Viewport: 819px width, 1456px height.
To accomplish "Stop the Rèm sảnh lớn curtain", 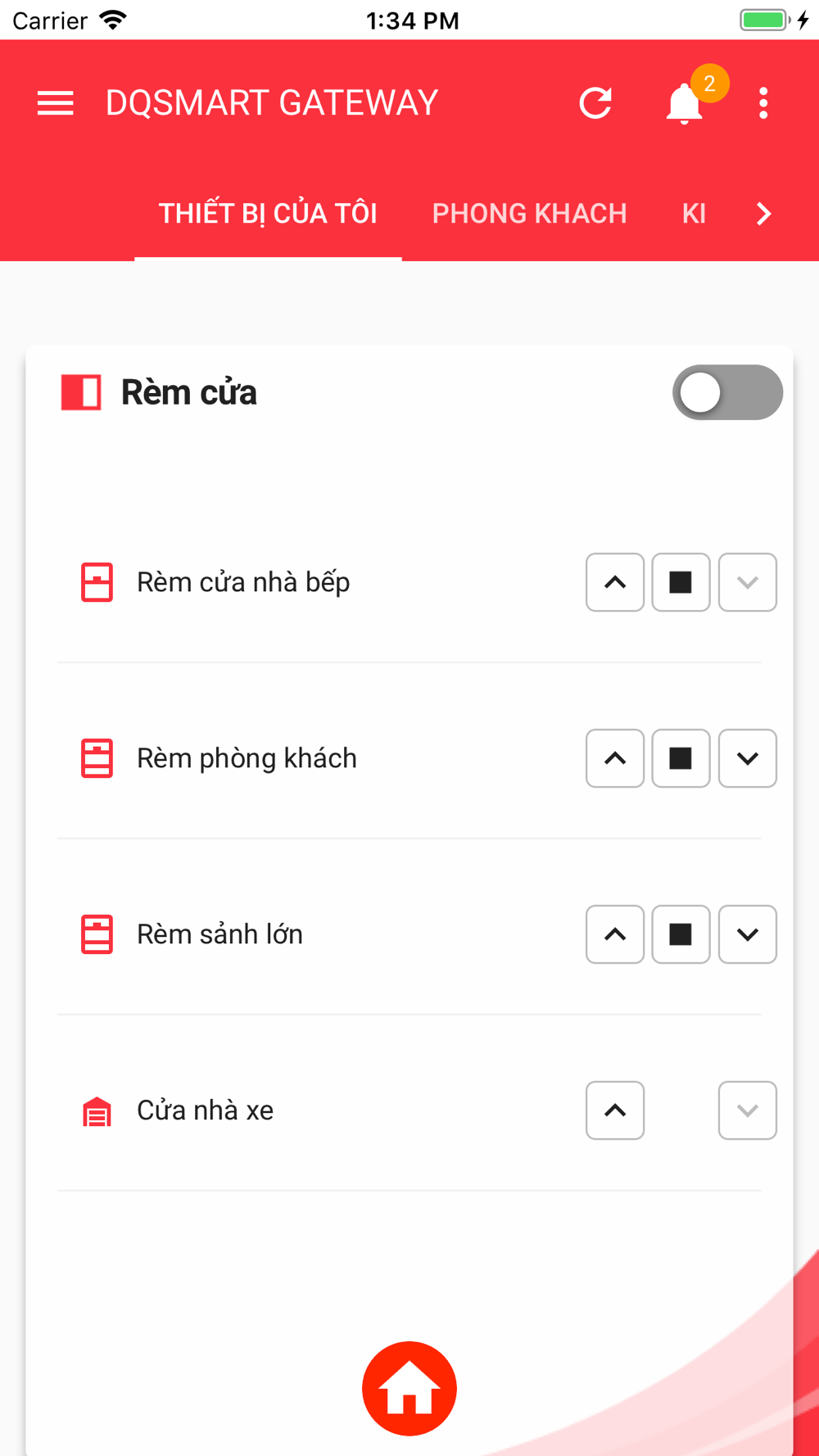I will click(681, 934).
